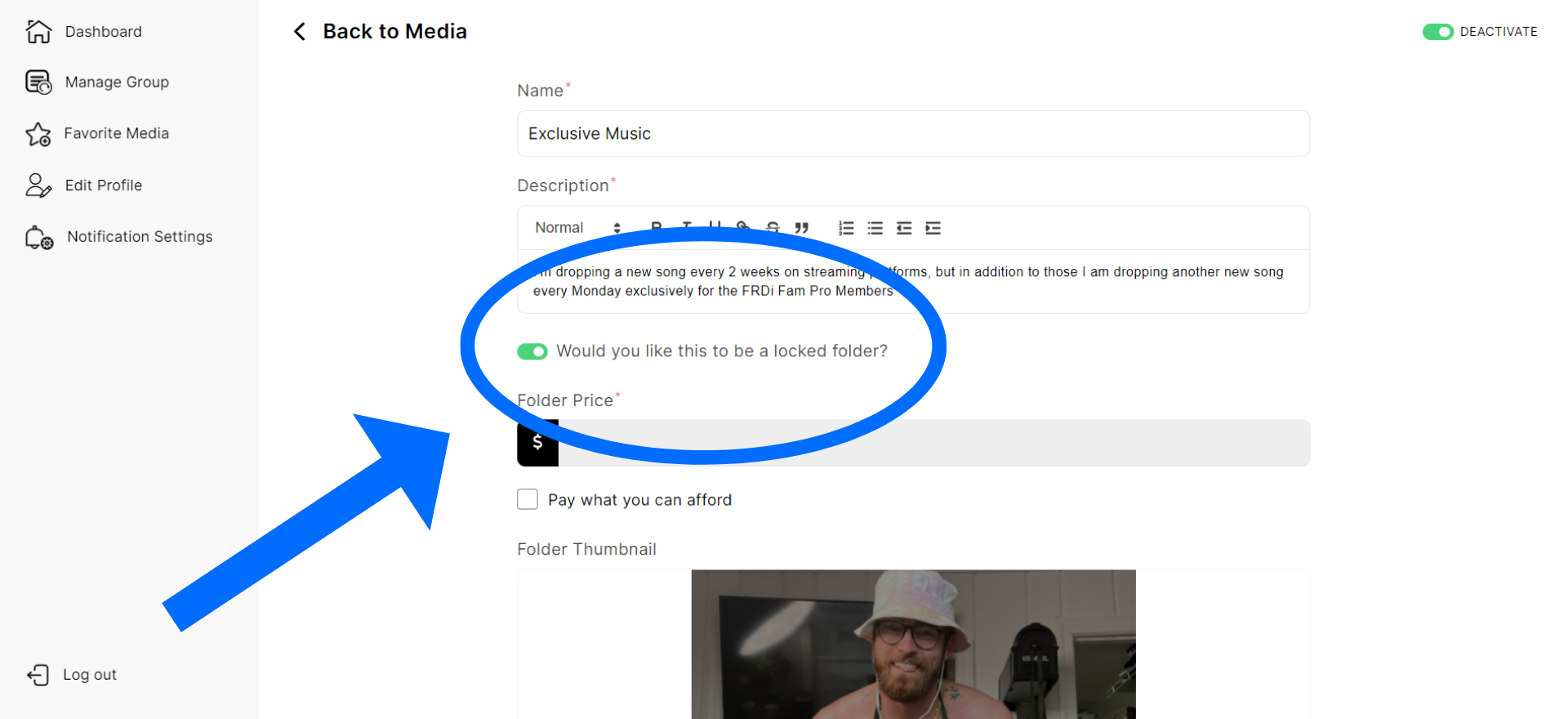
Task: Turn off the DEACTIVATE toggle switch
Action: point(1437,32)
